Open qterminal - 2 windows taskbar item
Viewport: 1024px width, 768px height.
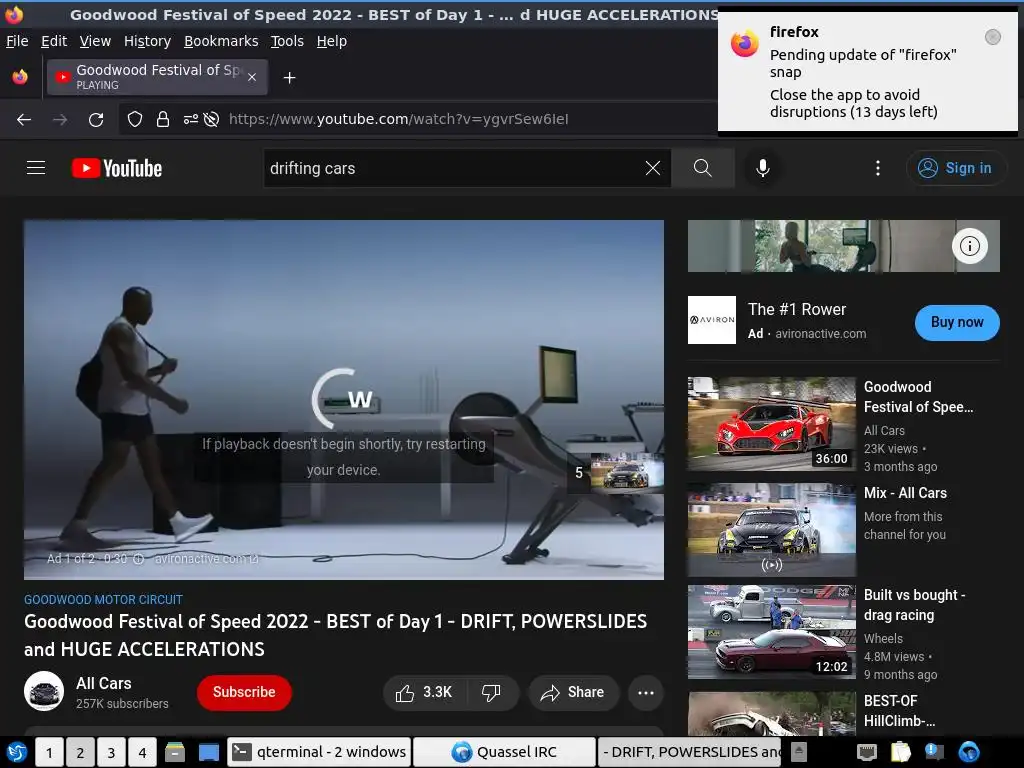point(319,752)
